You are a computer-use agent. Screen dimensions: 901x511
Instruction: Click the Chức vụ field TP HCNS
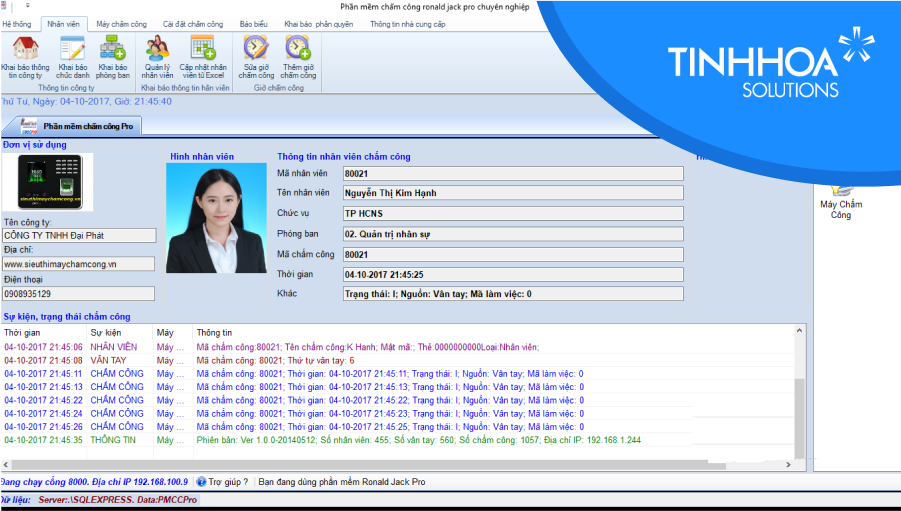point(513,213)
